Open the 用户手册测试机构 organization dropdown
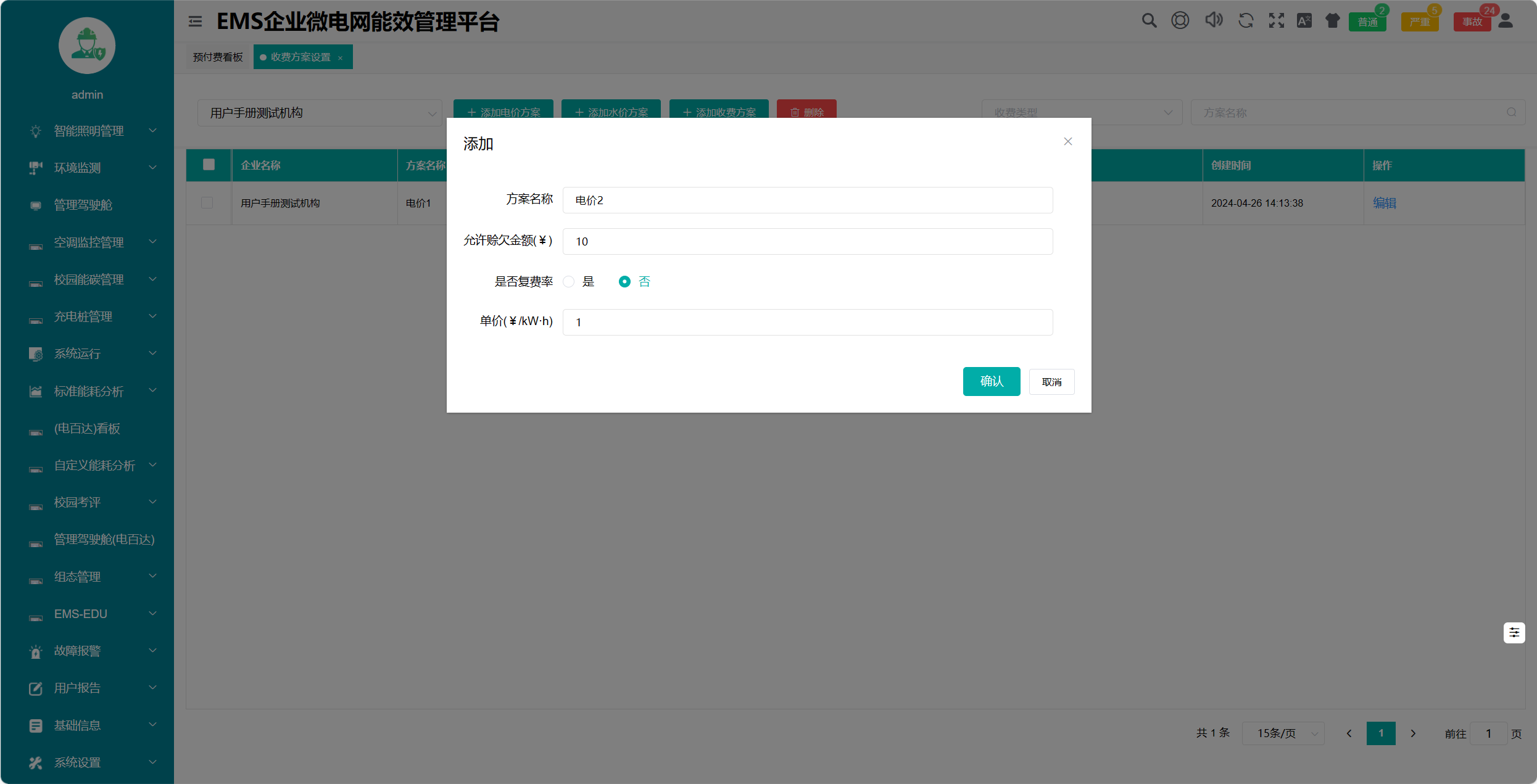 (x=320, y=113)
